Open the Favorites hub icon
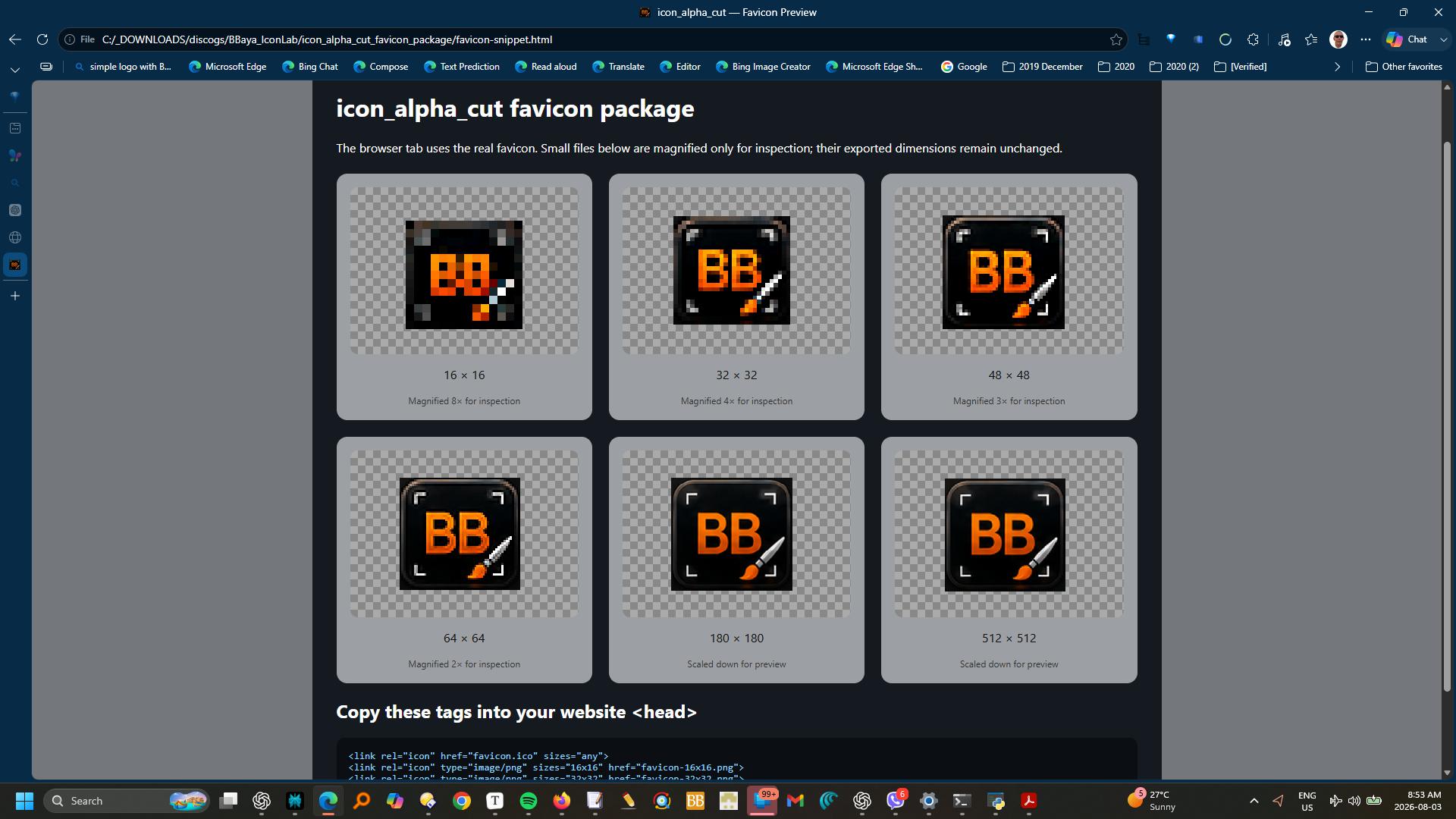Screen dimensions: 1456x819 tap(1311, 39)
